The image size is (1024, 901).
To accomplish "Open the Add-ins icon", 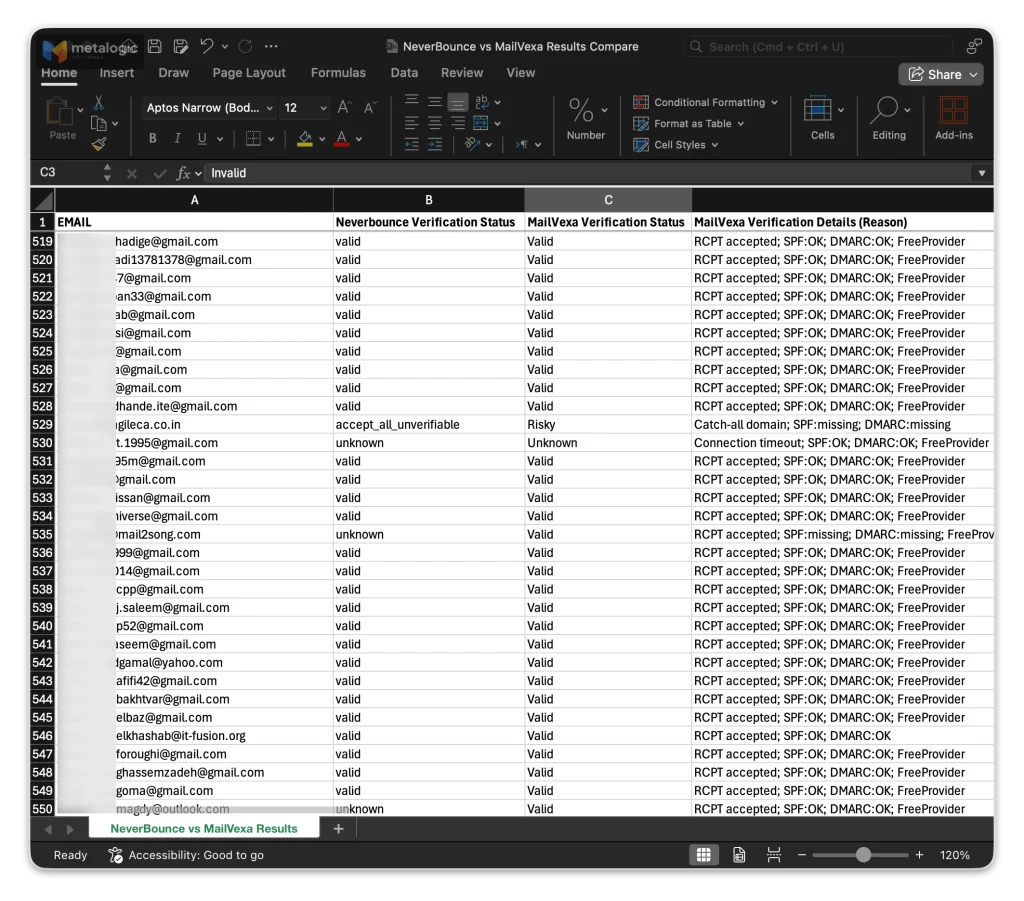I will (953, 110).
